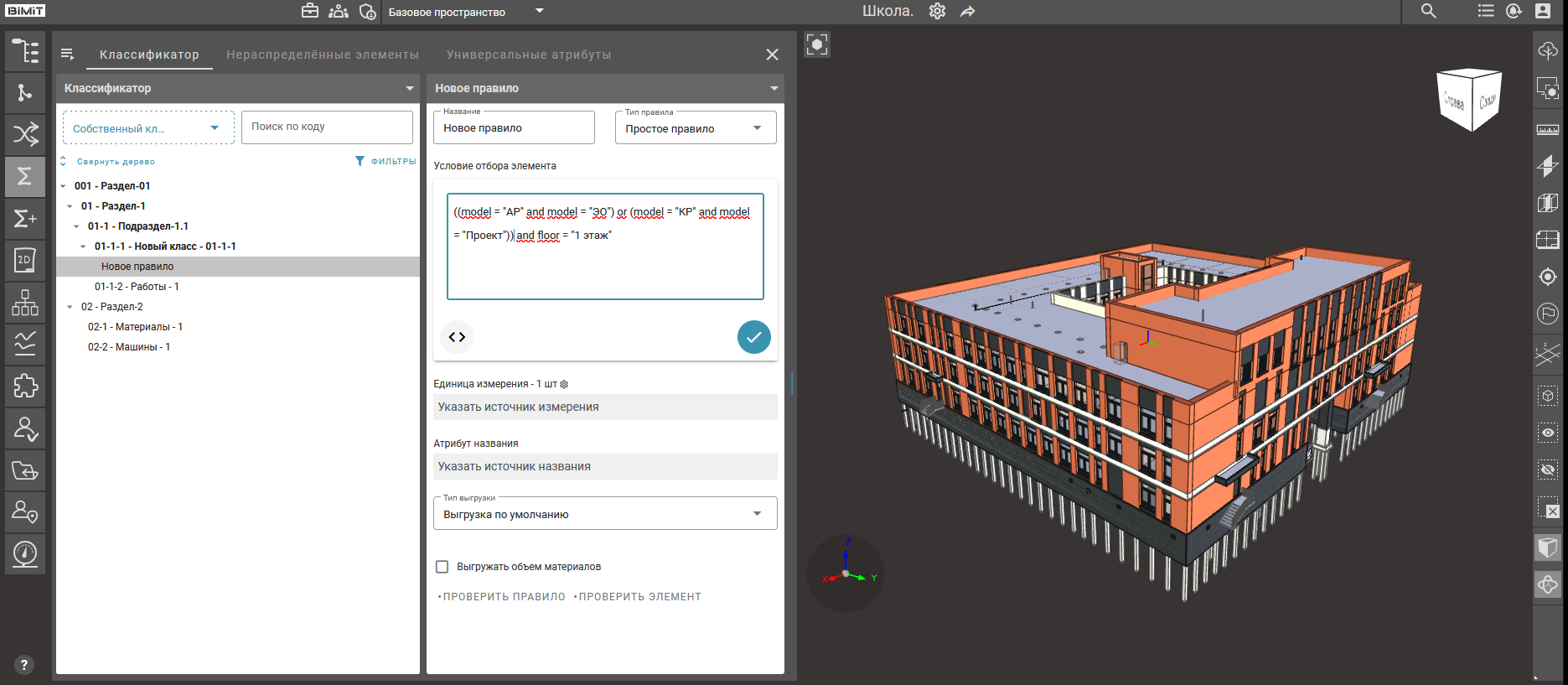Open project settings gear next to Школа

click(937, 12)
